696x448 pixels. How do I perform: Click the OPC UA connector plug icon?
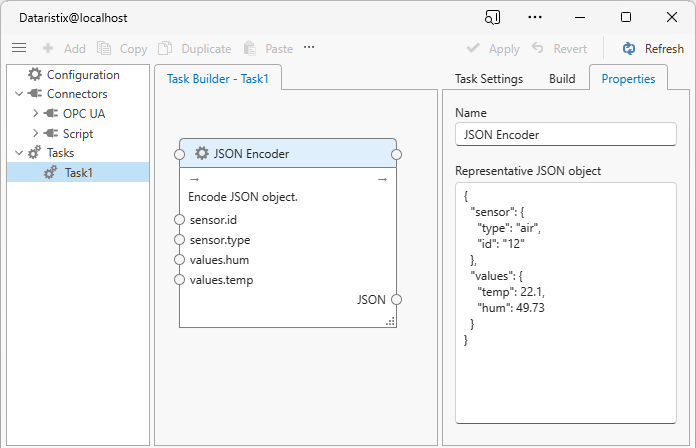coord(50,114)
